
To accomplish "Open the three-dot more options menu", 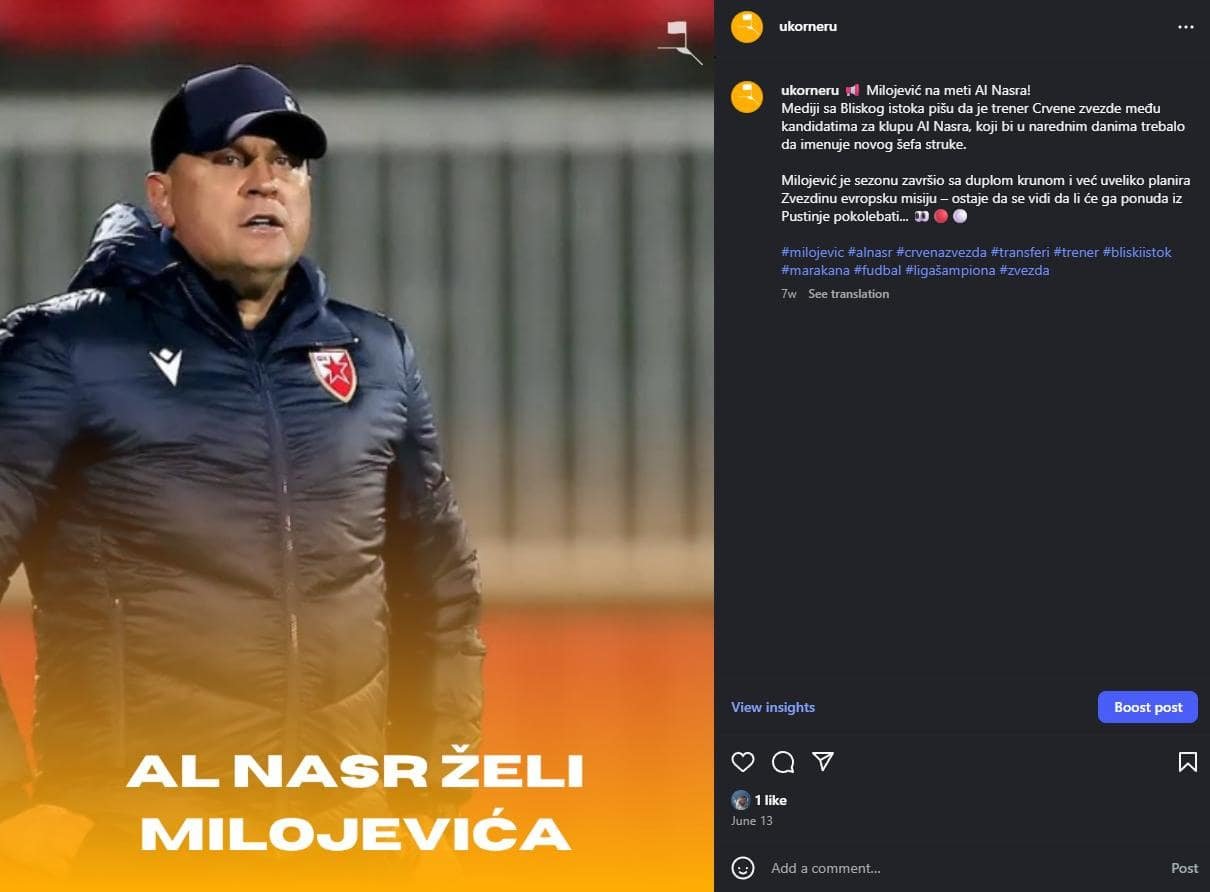I will [x=1186, y=27].
